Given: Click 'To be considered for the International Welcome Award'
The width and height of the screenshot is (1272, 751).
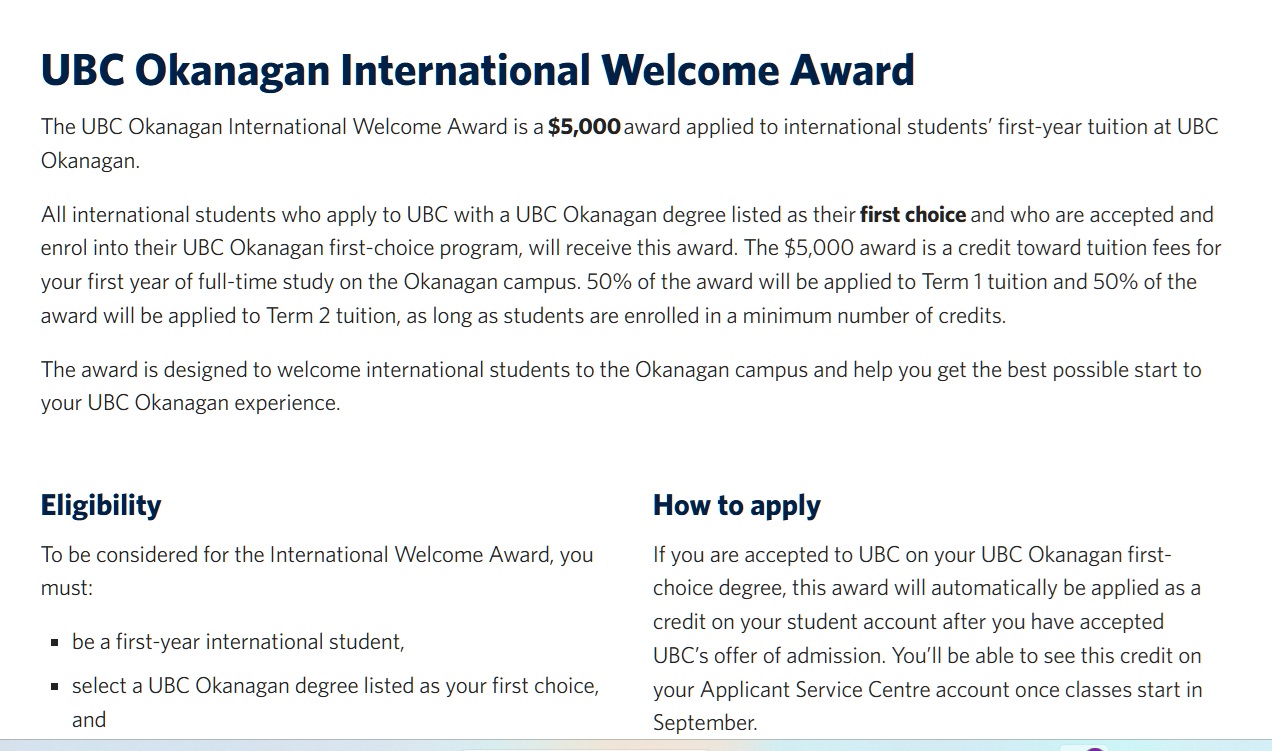Looking at the screenshot, I should pyautogui.click(x=317, y=555).
